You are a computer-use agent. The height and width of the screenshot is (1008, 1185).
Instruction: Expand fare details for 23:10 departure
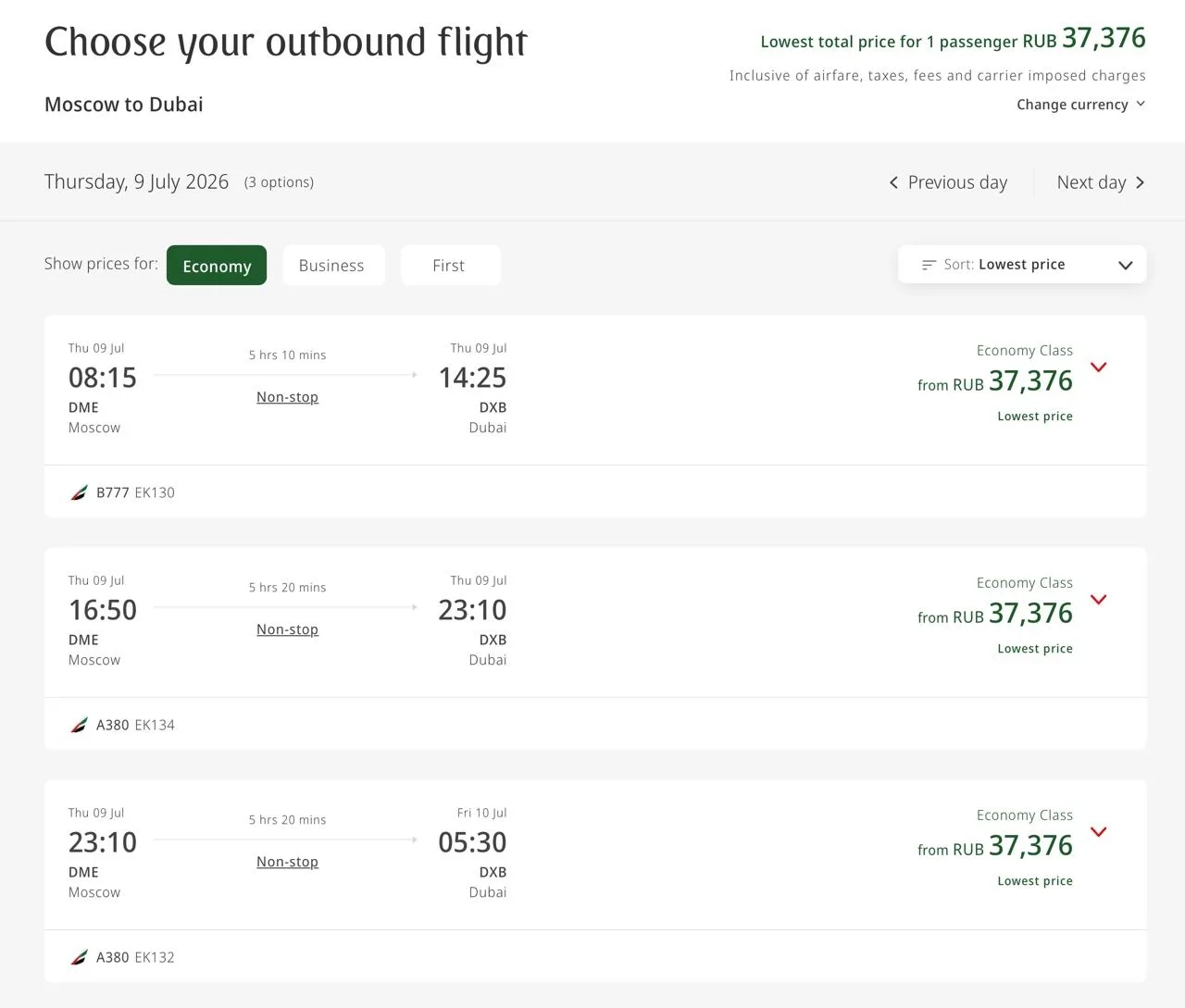[1099, 832]
